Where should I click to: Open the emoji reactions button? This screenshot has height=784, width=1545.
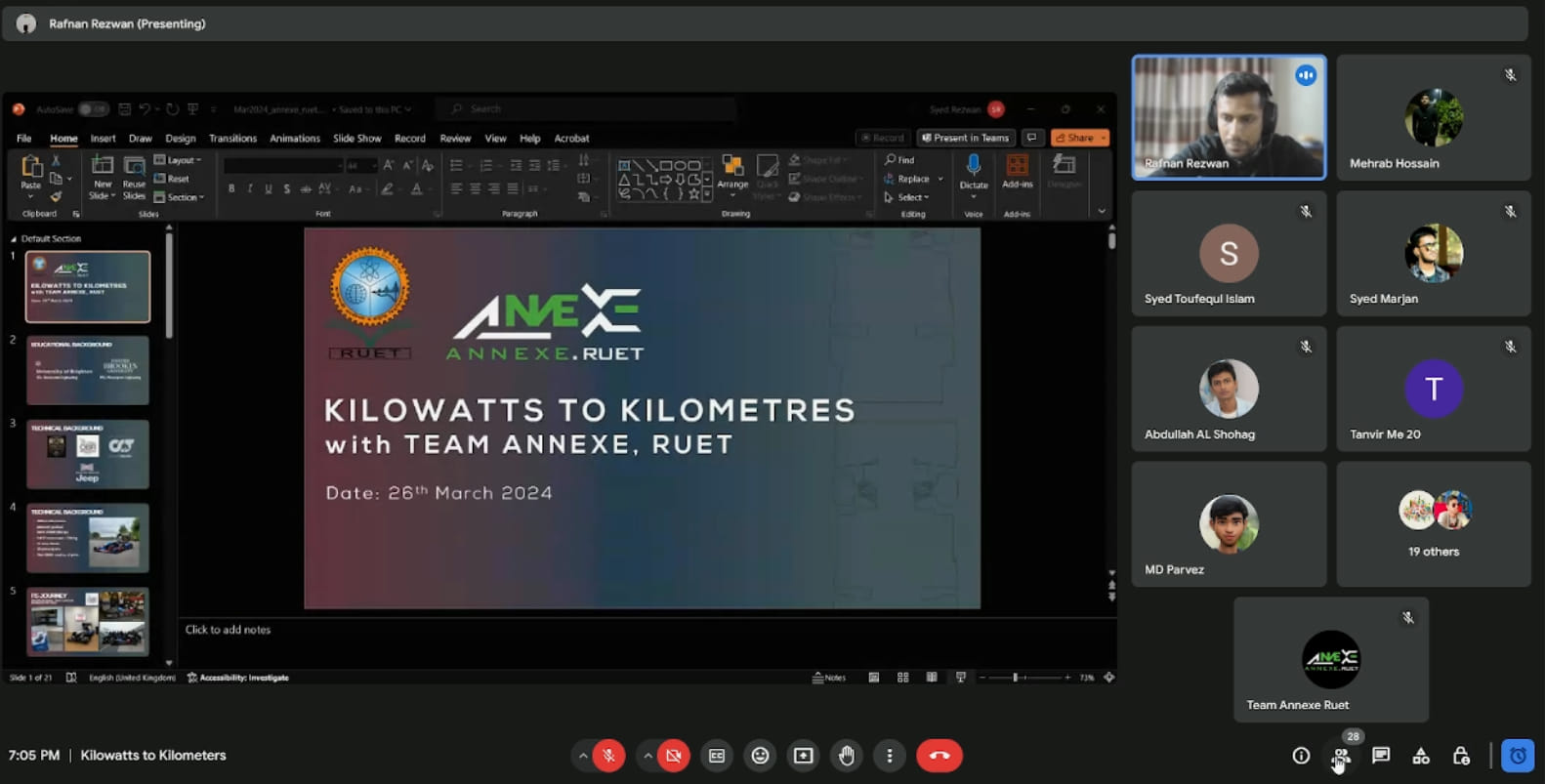click(760, 756)
